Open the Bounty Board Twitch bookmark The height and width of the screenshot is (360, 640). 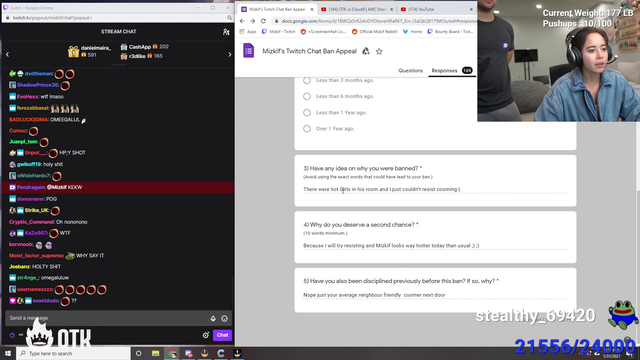(x=450, y=31)
